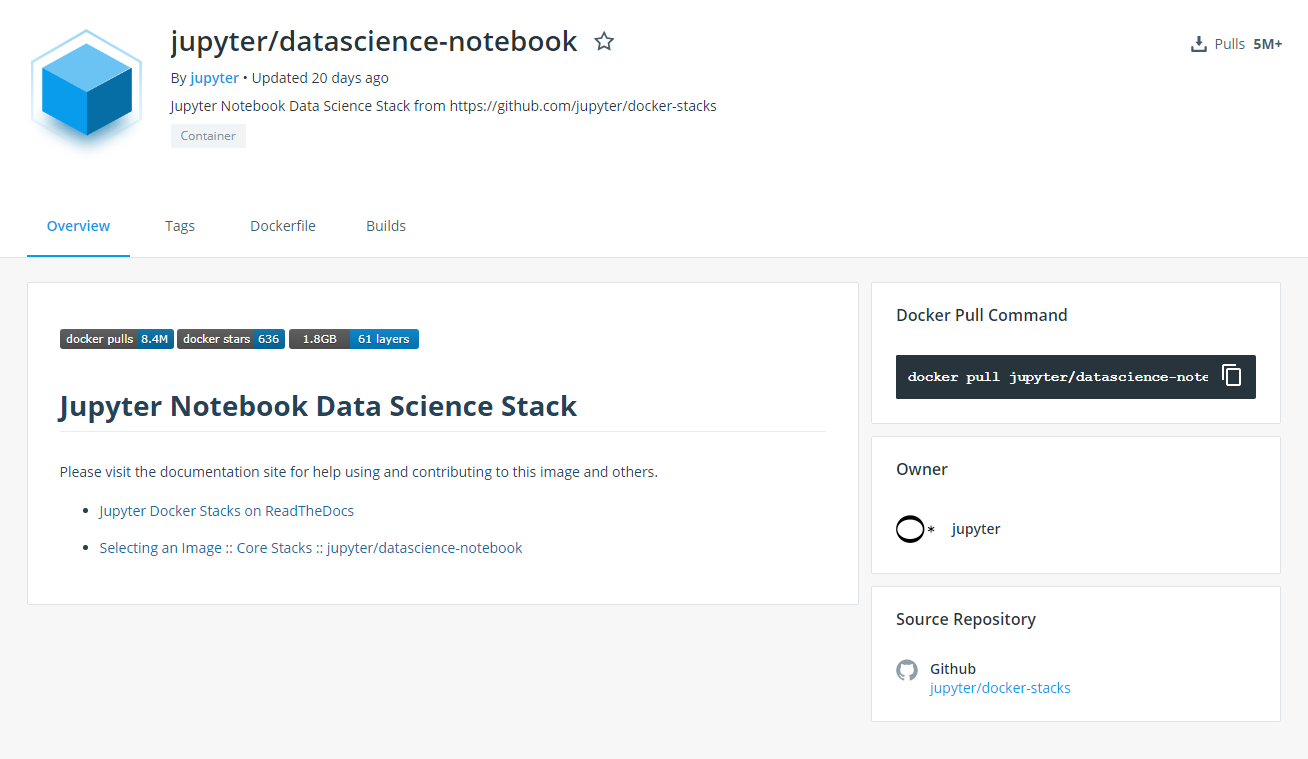This screenshot has height=759, width=1308.
Task: Click the docker stars 636 badge
Action: pos(231,339)
